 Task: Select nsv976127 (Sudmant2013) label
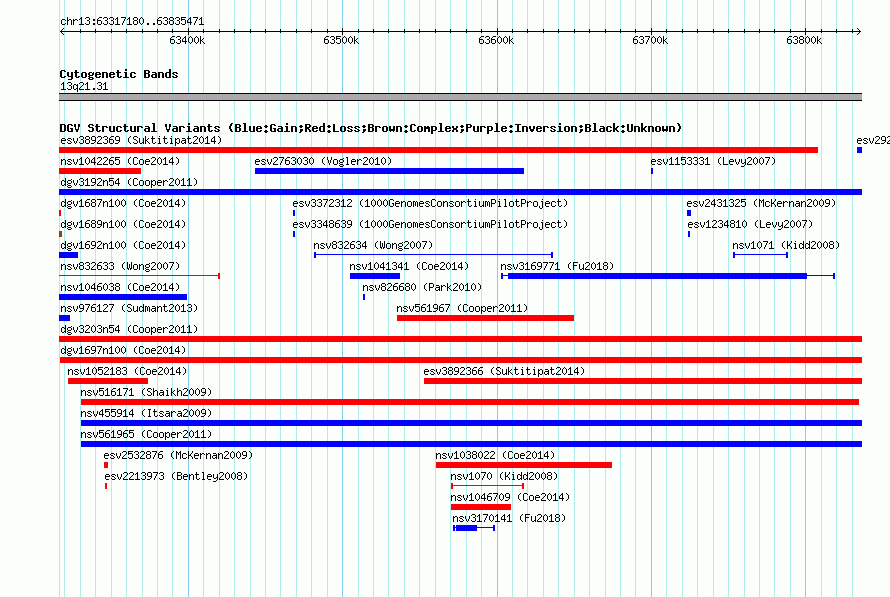[129, 308]
